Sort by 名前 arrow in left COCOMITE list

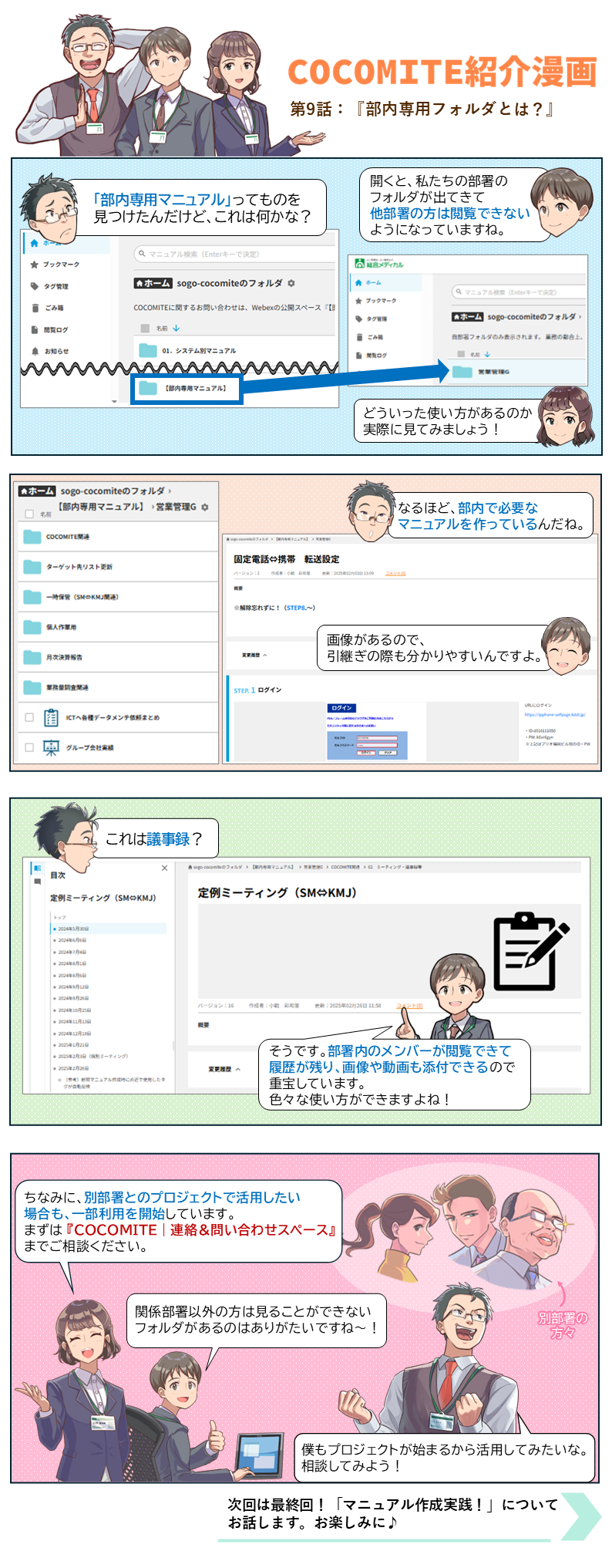(x=177, y=329)
